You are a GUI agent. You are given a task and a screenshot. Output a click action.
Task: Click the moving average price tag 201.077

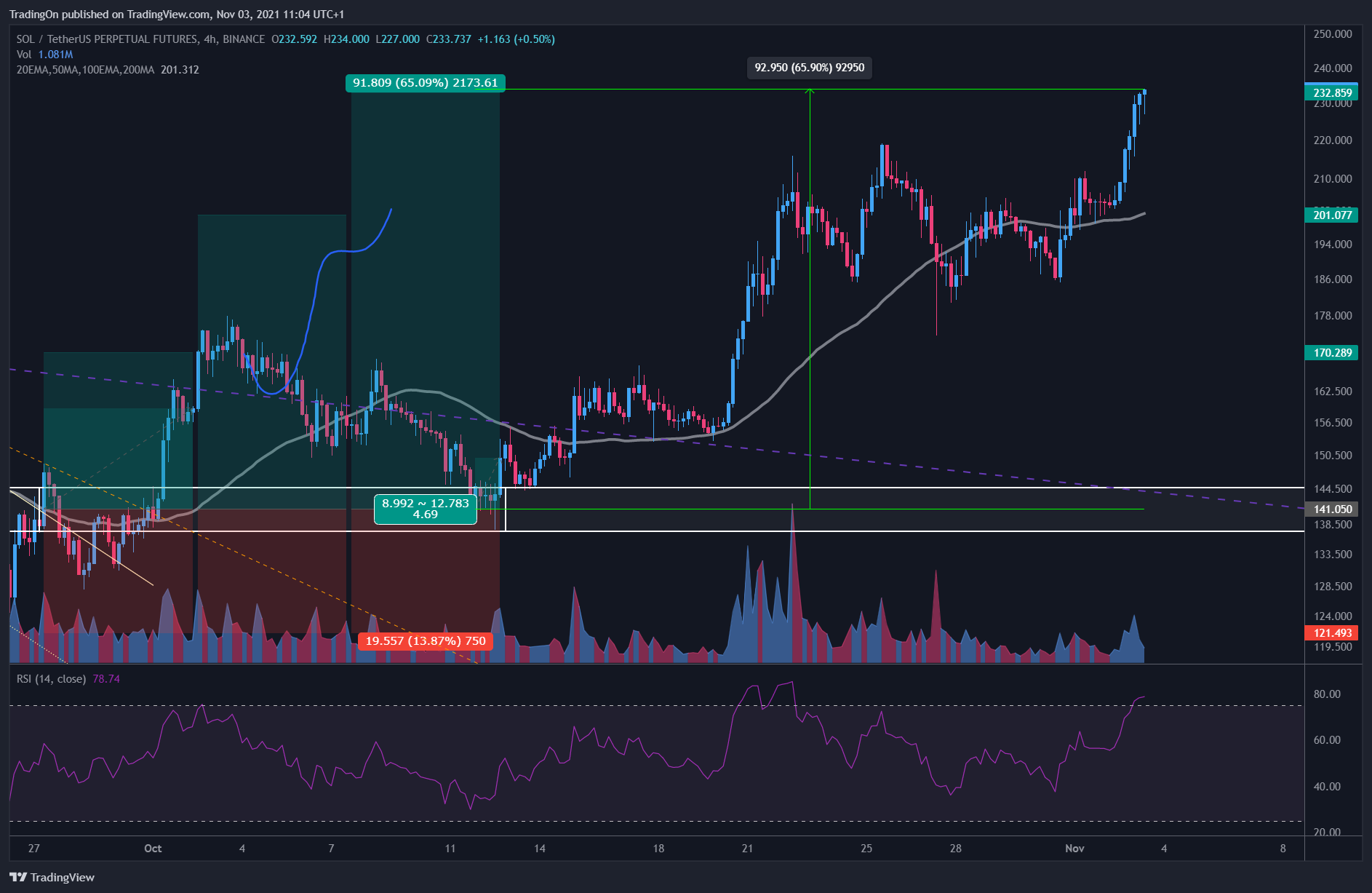point(1333,215)
